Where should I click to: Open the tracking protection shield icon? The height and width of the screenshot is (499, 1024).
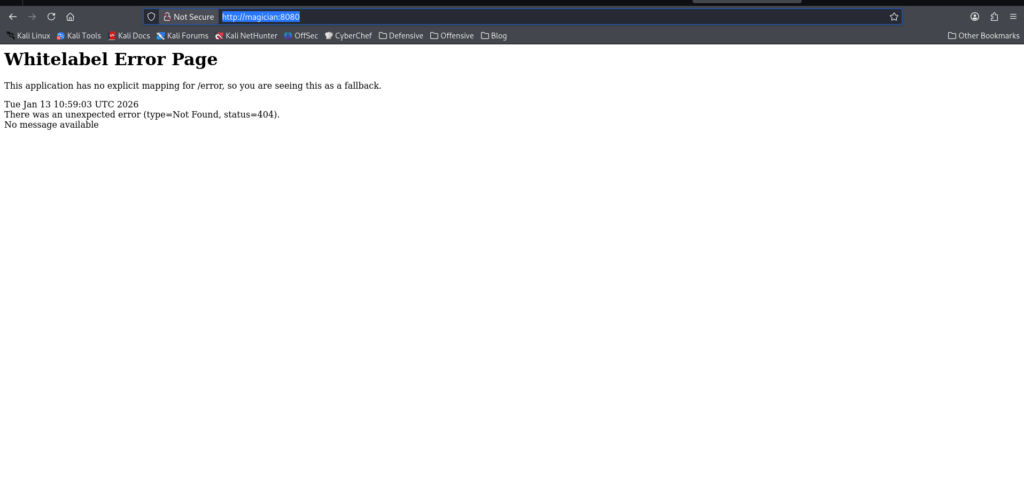[151, 17]
